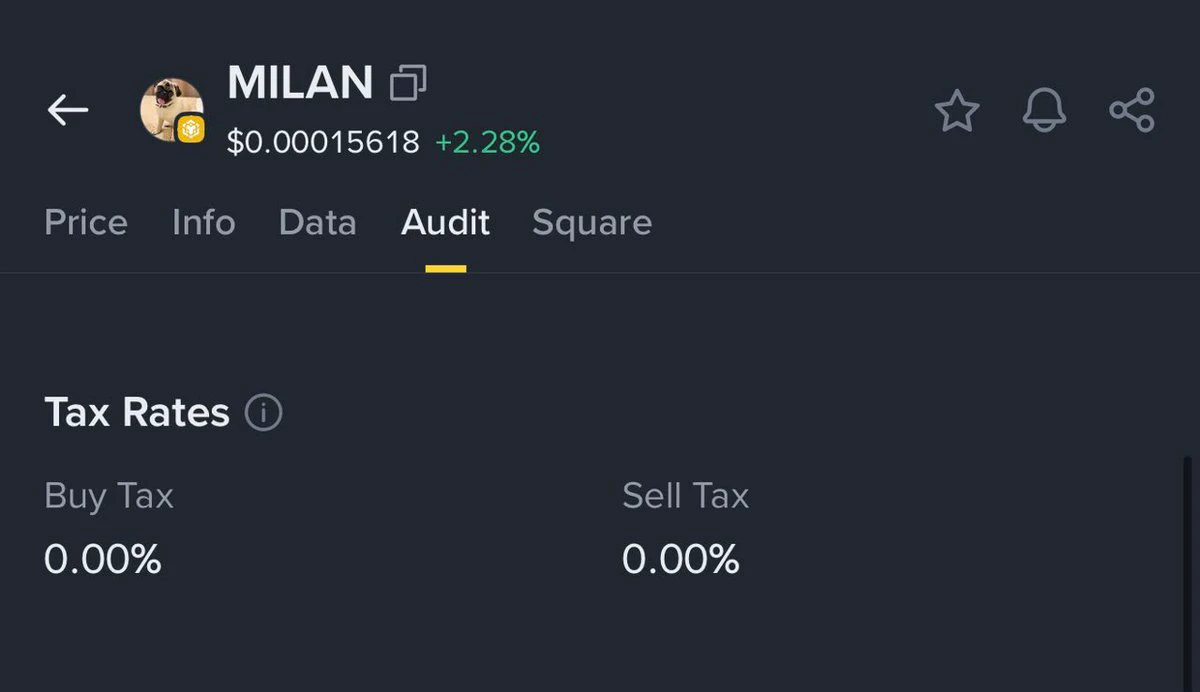Image resolution: width=1200 pixels, height=692 pixels.
Task: Switch to the Info tab
Action: tap(204, 222)
